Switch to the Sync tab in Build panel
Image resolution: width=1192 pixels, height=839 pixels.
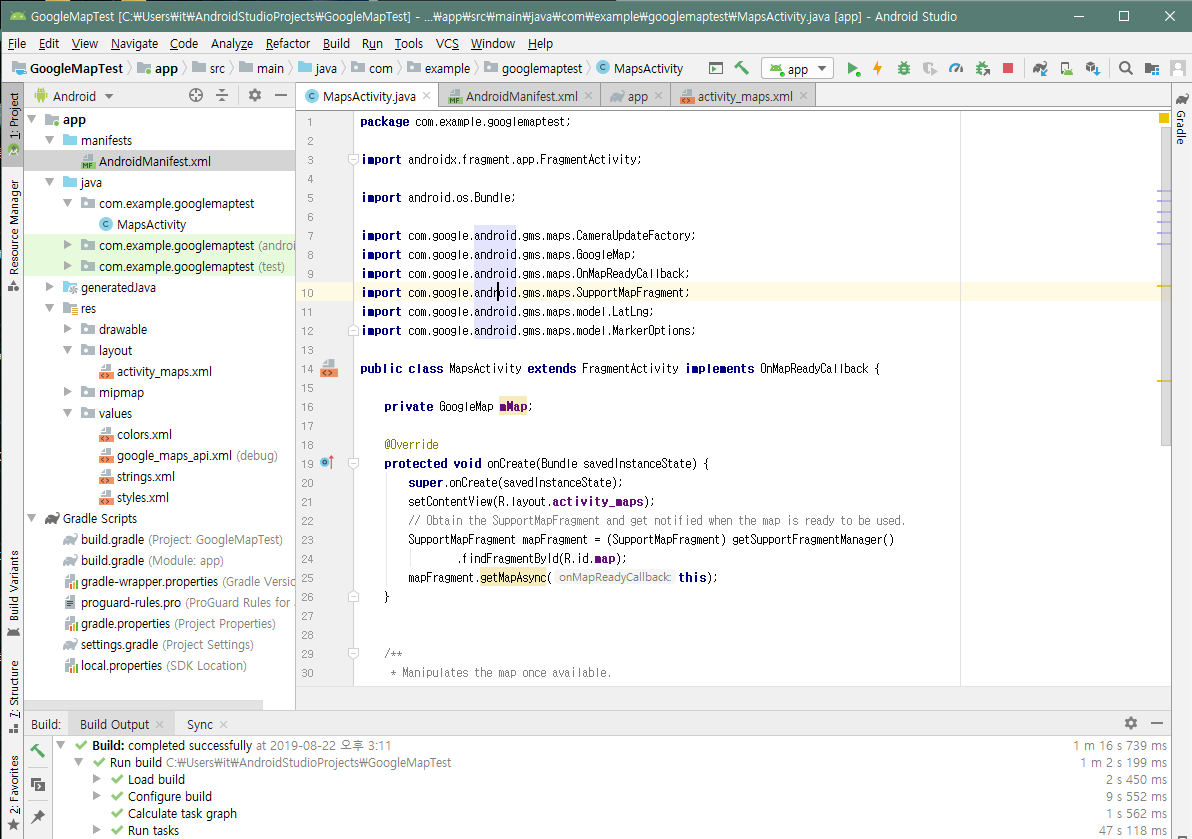click(200, 724)
